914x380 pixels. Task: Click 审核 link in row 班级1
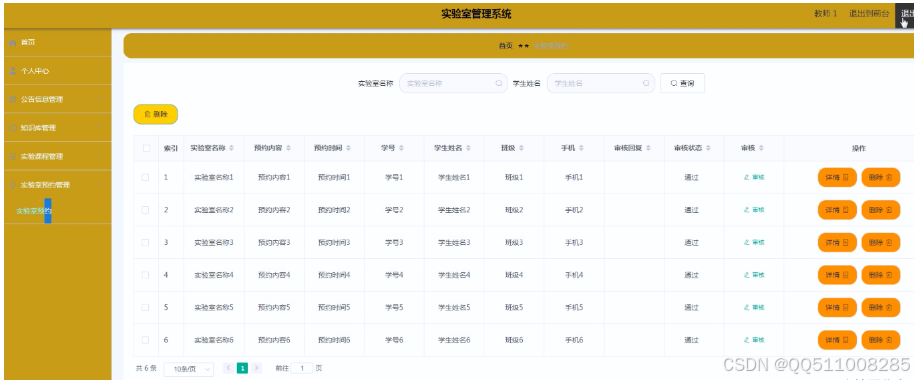[x=754, y=177]
